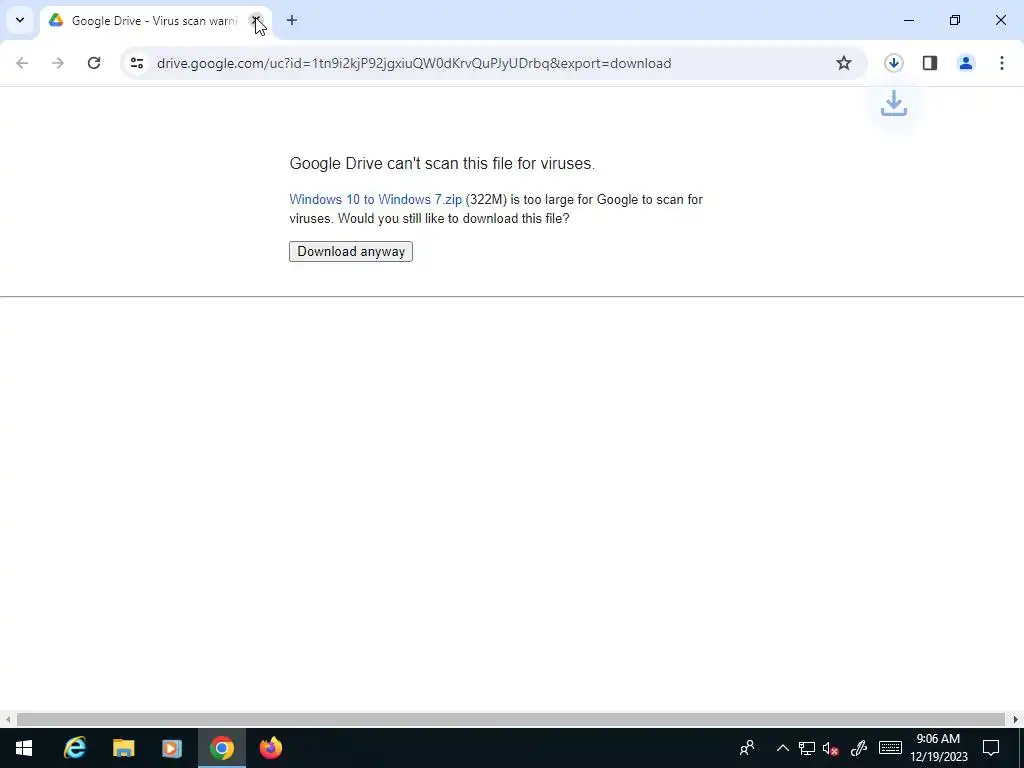Open the media player taskbar icon

click(x=172, y=748)
